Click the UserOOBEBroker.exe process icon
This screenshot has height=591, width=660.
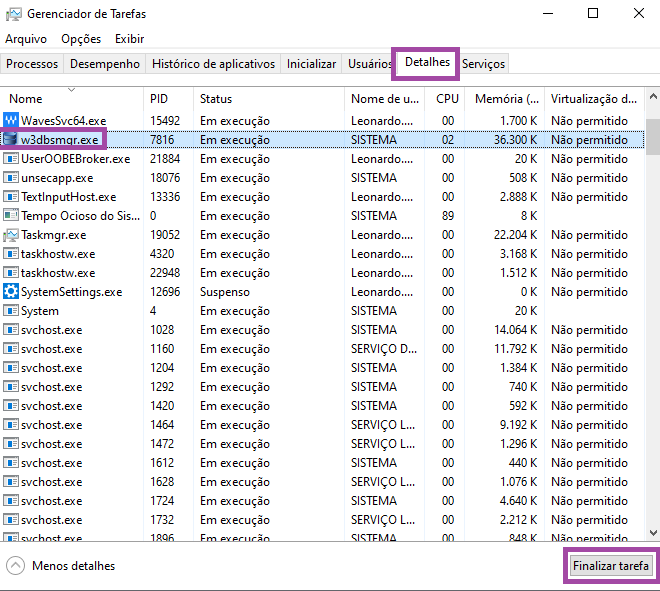[11, 159]
